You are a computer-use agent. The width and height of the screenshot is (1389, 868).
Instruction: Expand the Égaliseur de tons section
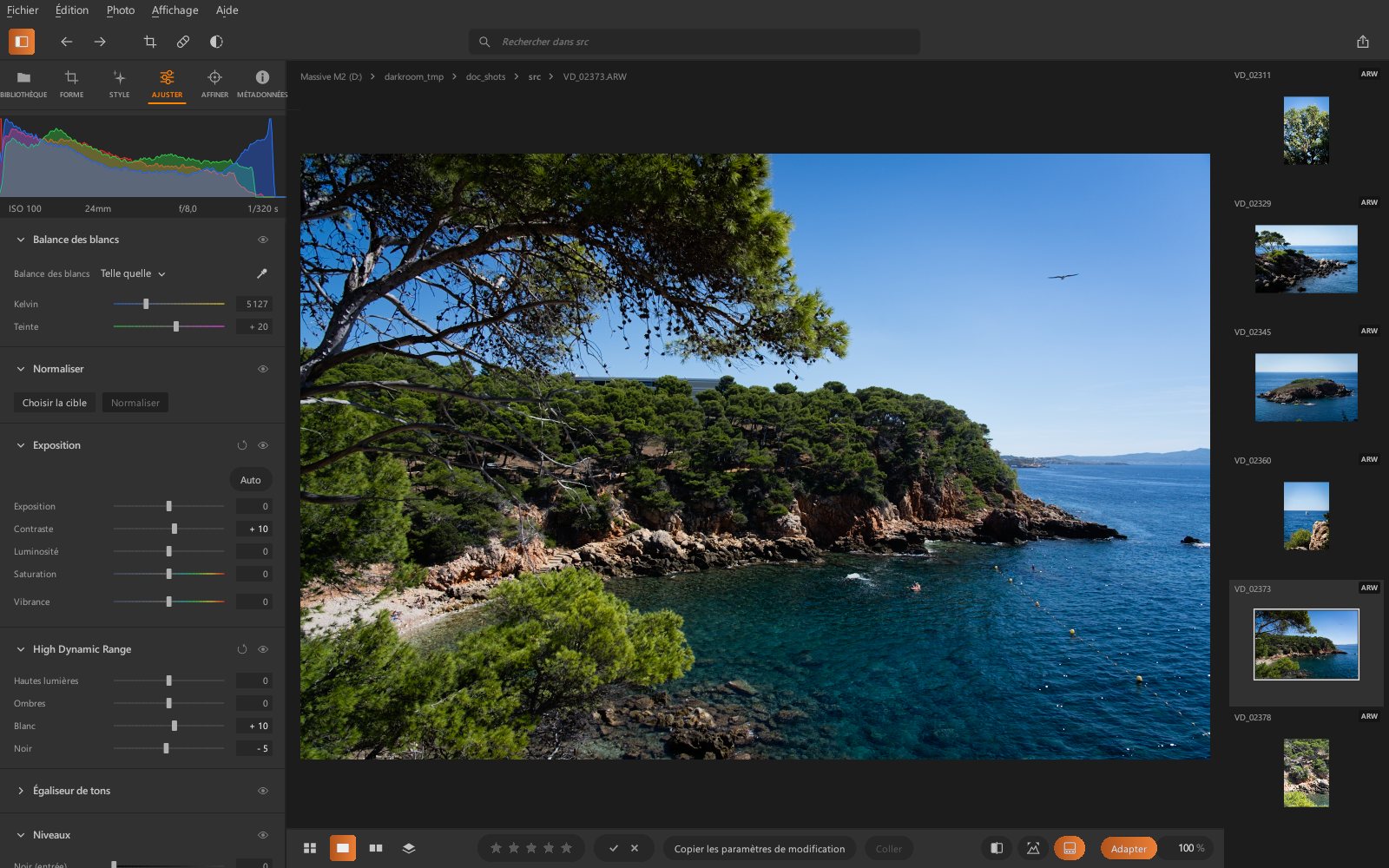pos(21,791)
